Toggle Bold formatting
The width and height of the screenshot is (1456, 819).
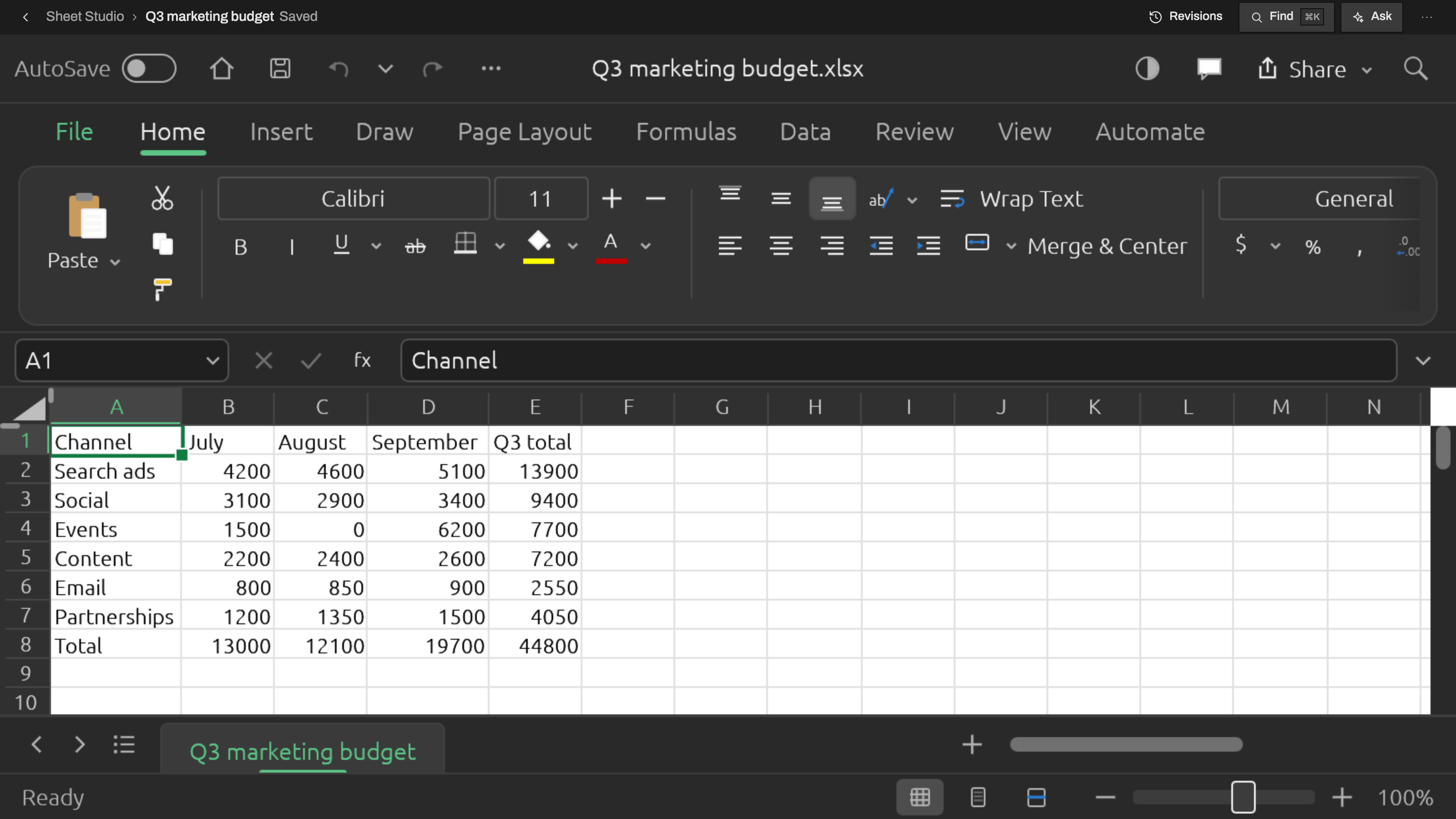241,247
